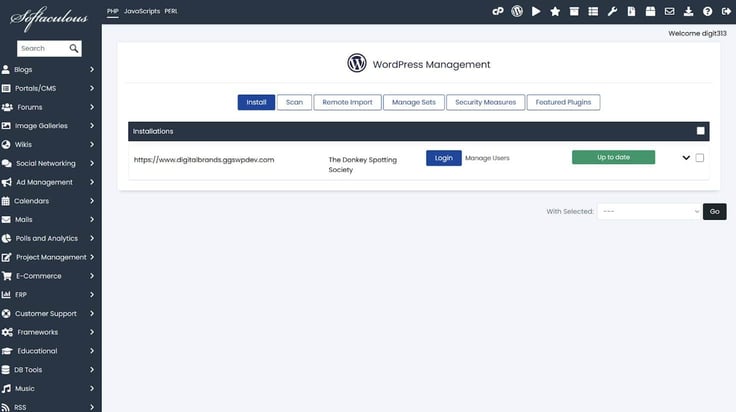Open the Scan tab
Screen dimensions: 736x412
pyautogui.click(x=294, y=102)
